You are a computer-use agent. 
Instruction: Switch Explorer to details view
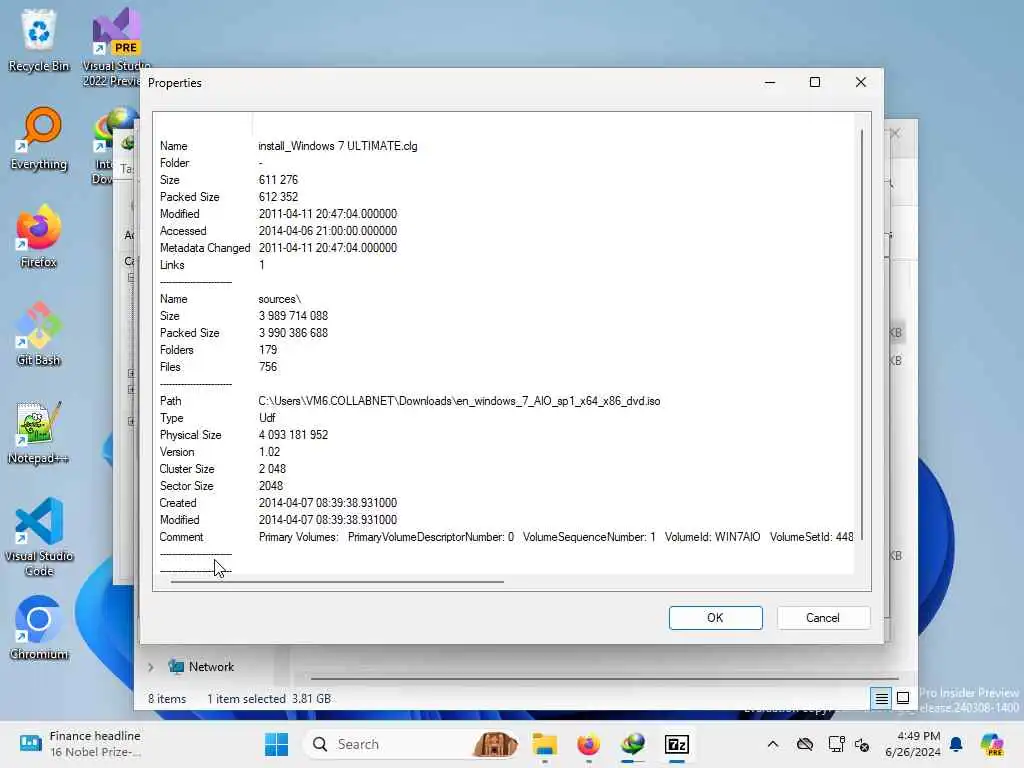(x=881, y=699)
